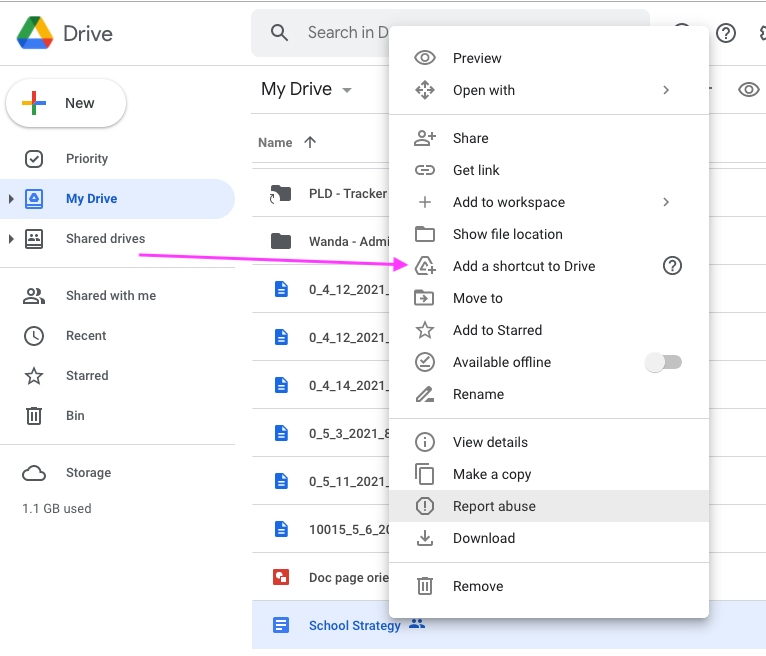This screenshot has height=656, width=766.
Task: Click the Starred star icon in sidebar
Action: pos(34,376)
